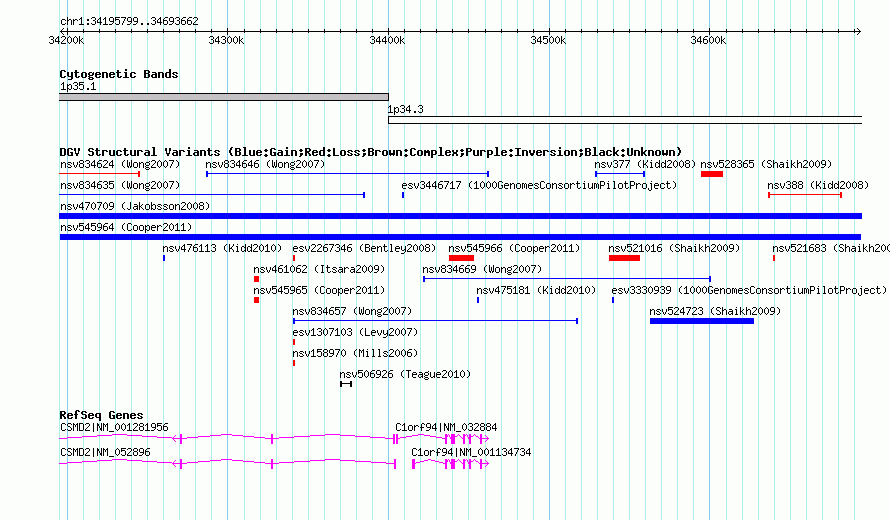The image size is (890, 520).
Task: Select the esv3446717 1000GenomesConsortiumPilotProject label
Action: pos(539,185)
